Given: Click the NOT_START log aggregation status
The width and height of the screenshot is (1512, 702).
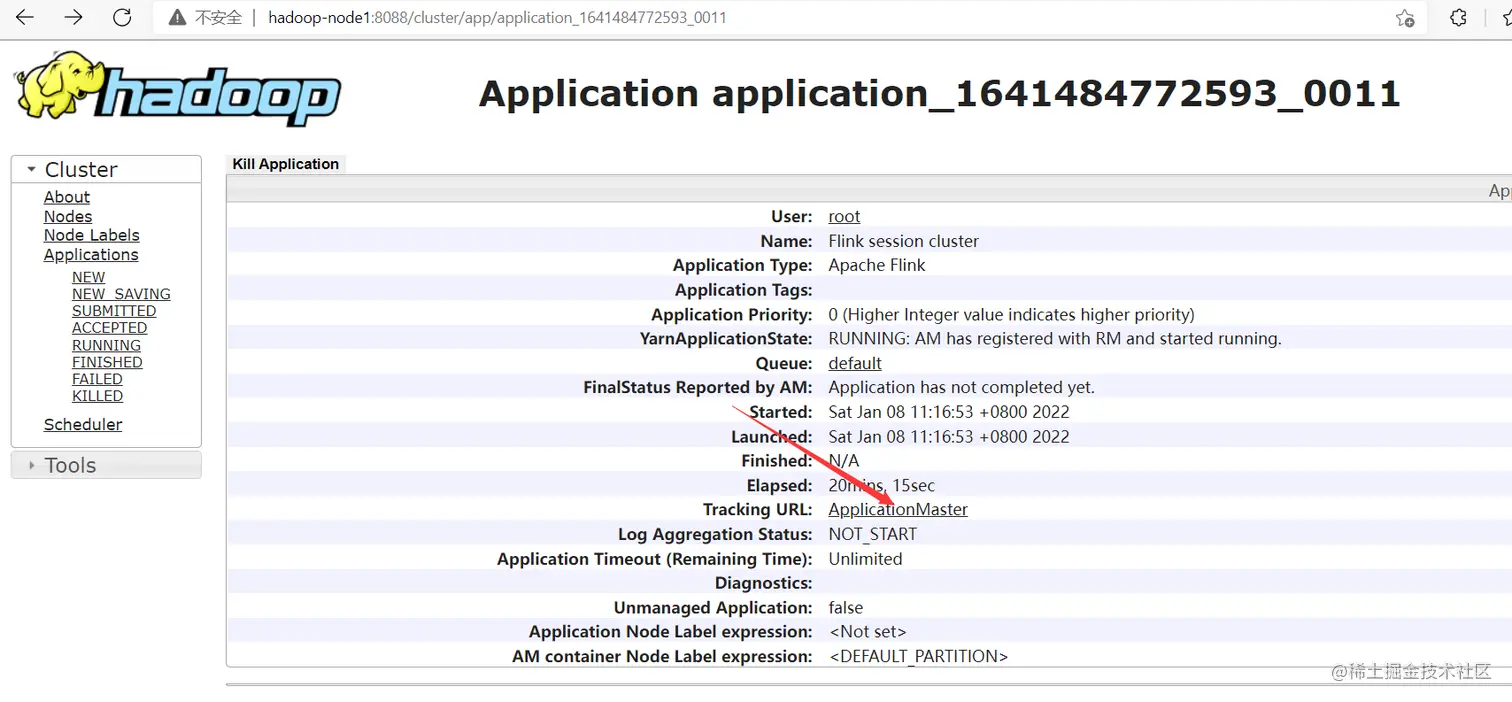Looking at the screenshot, I should [873, 534].
